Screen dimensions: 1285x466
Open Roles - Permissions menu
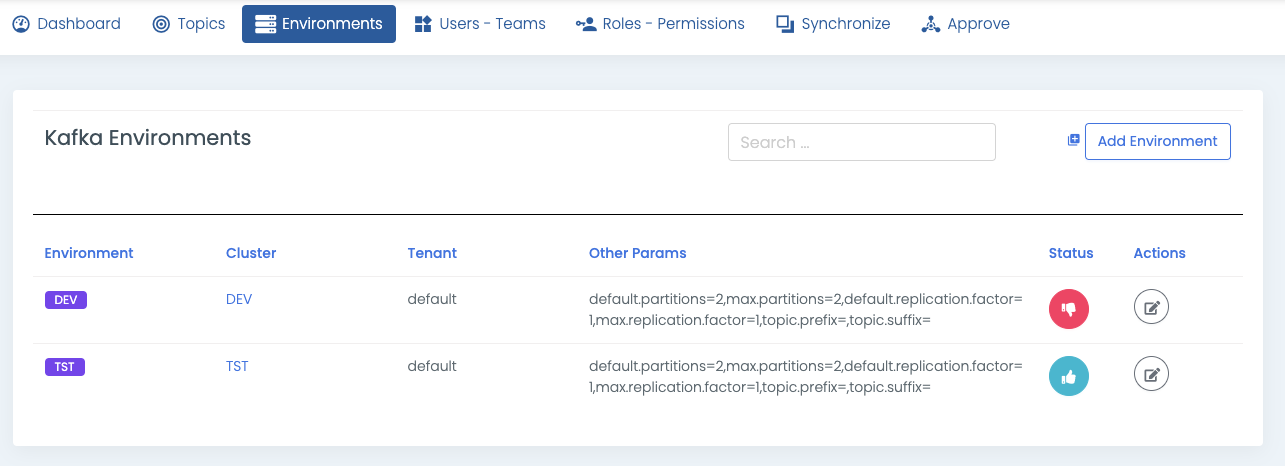[x=660, y=24]
